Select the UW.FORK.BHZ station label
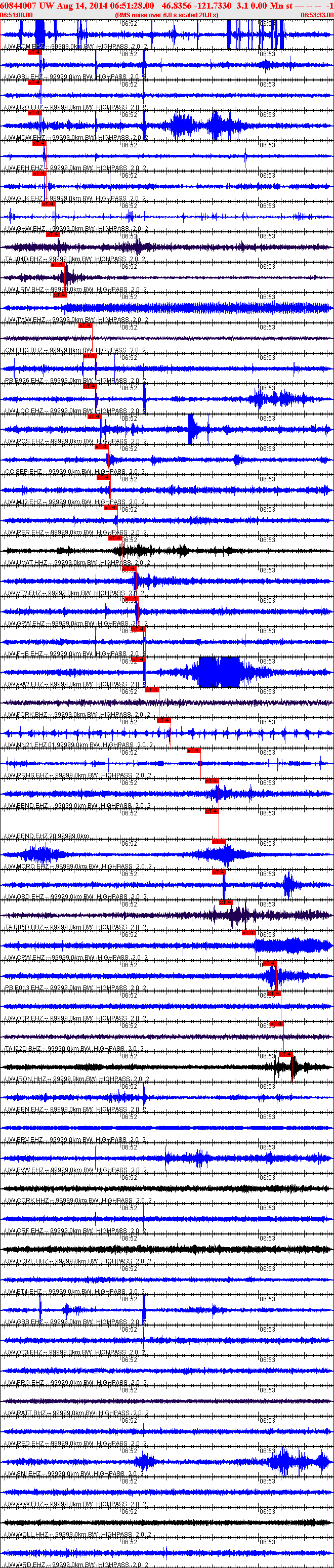Viewport: 334px width, 1568px height. click(x=26, y=715)
